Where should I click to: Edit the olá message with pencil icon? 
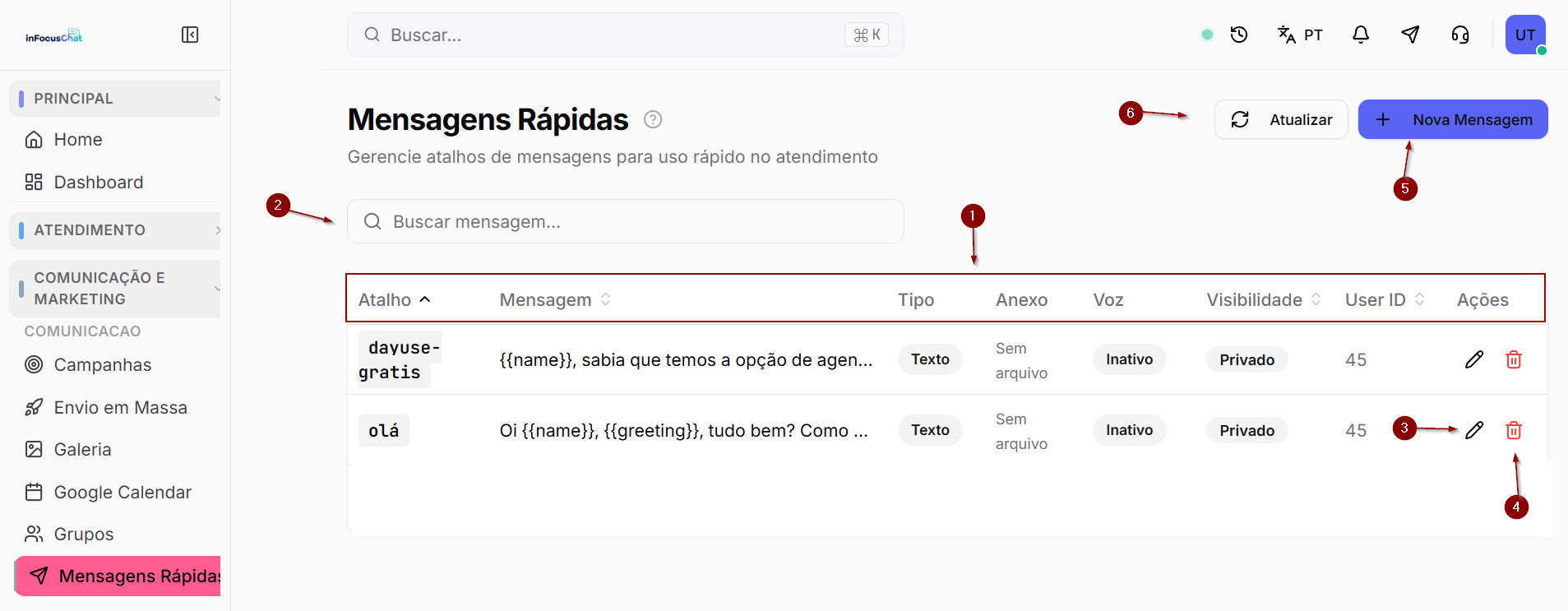click(1474, 430)
